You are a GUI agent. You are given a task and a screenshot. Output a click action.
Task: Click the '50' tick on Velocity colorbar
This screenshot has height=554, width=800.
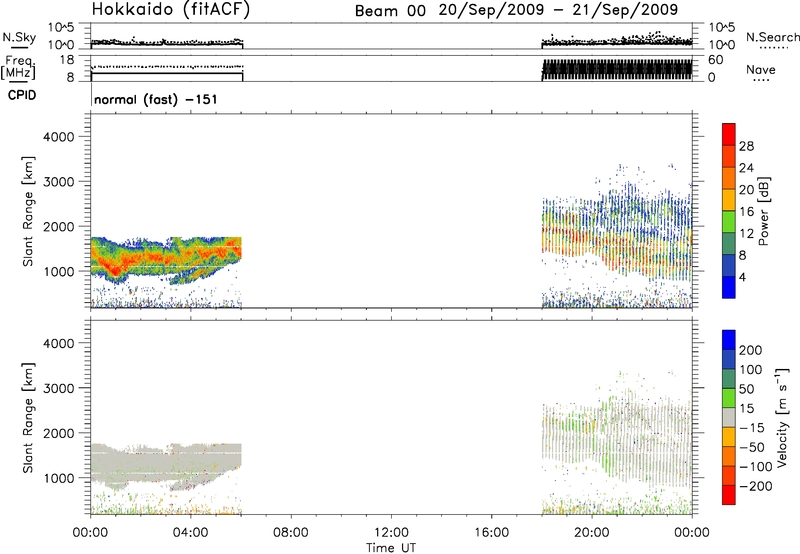[x=746, y=389]
